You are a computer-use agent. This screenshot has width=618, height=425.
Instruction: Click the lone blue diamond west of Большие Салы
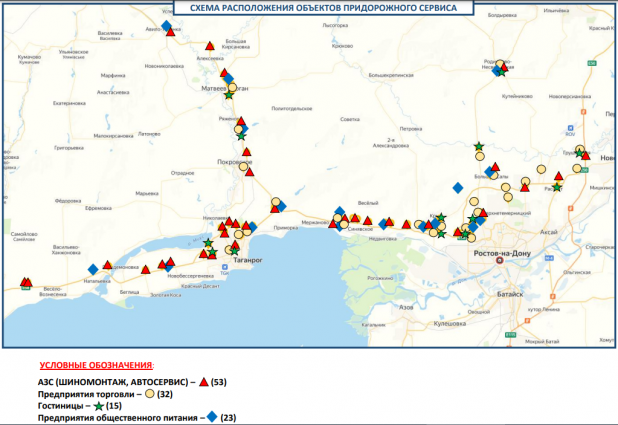click(x=458, y=188)
